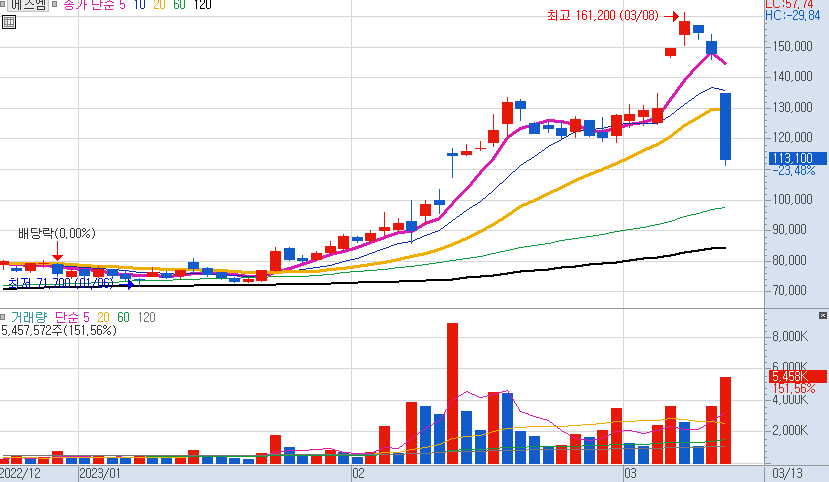
Task: Click the LC:57,74 indicator text
Action: click(x=789, y=4)
